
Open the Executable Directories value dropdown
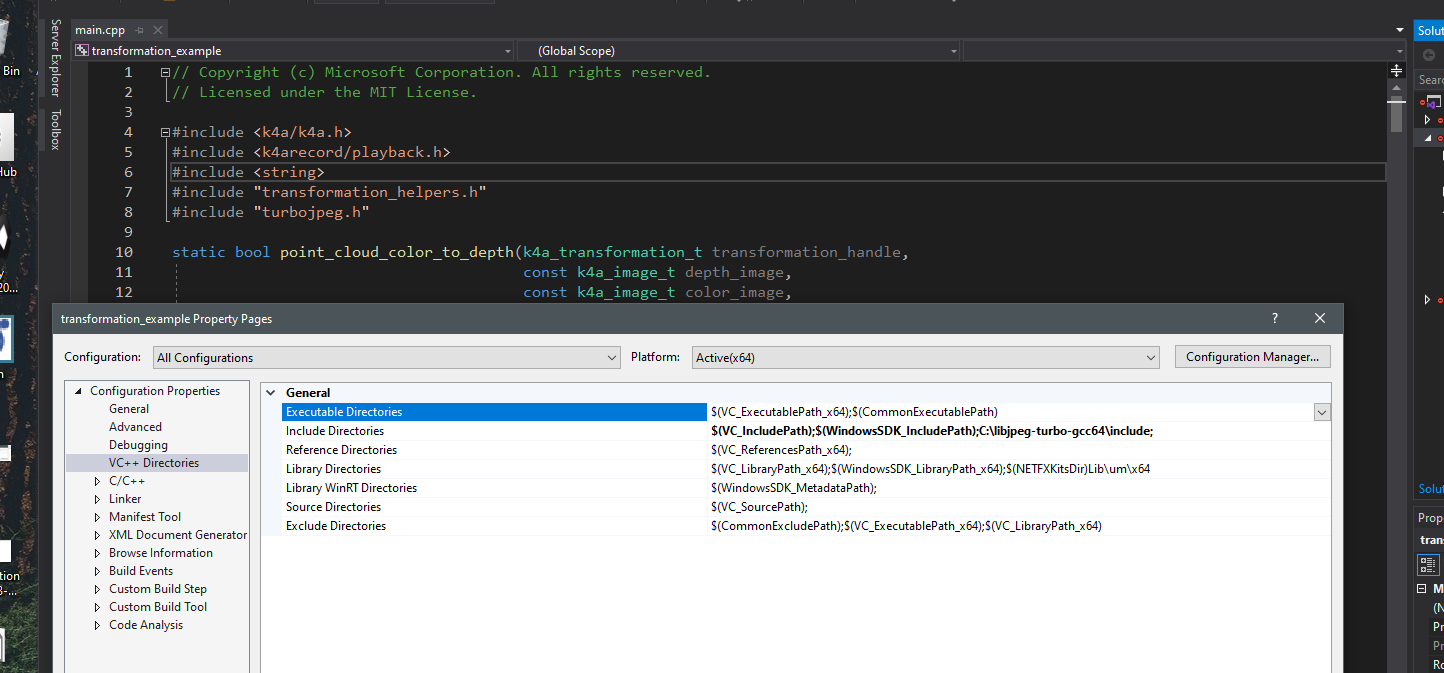[1321, 411]
